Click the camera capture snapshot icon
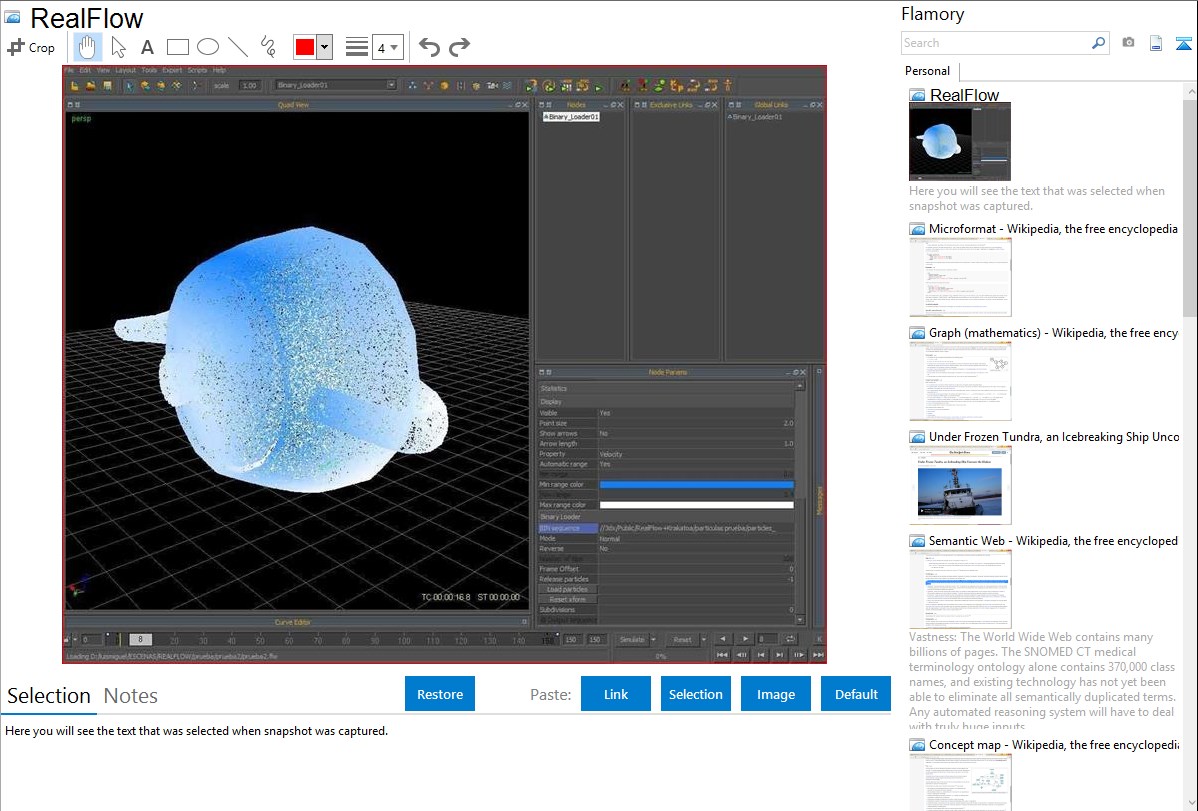This screenshot has height=811, width=1198. pyautogui.click(x=1128, y=43)
